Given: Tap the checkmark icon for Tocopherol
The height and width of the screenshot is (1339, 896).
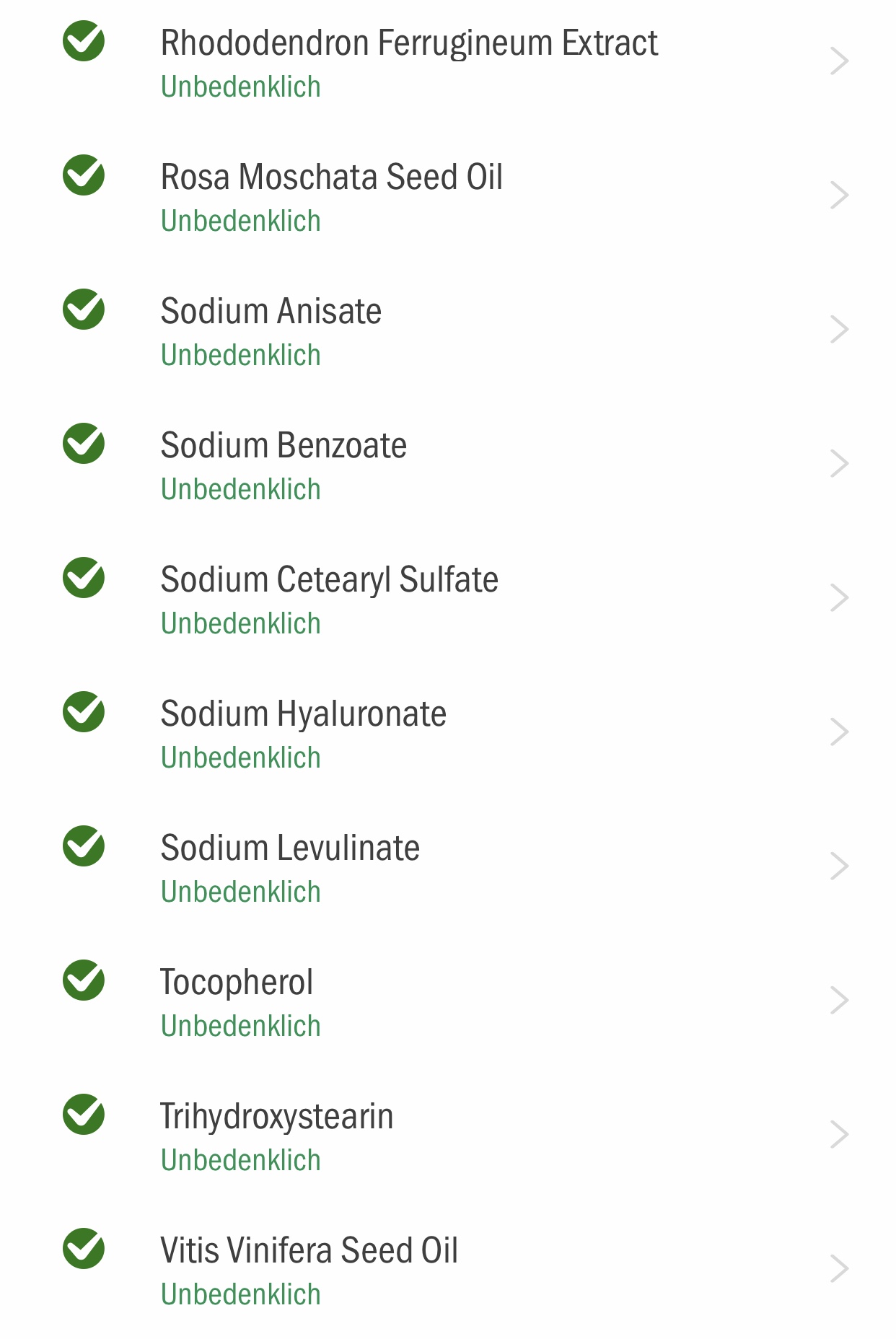Looking at the screenshot, I should (x=84, y=980).
